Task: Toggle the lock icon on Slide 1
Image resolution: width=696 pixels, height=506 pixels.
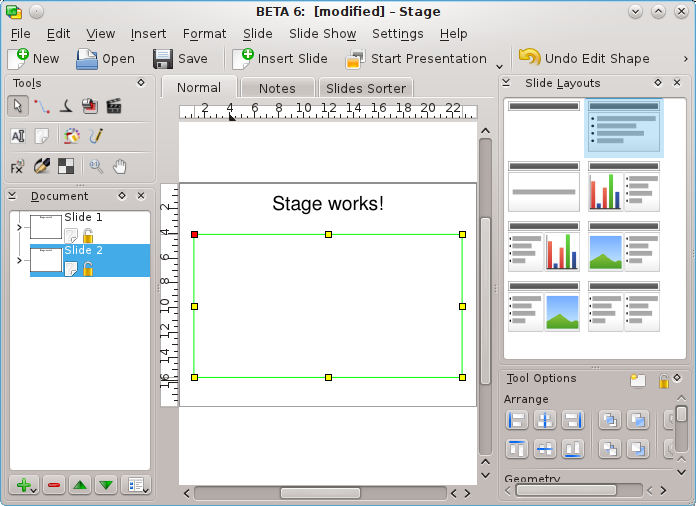Action: click(x=88, y=236)
